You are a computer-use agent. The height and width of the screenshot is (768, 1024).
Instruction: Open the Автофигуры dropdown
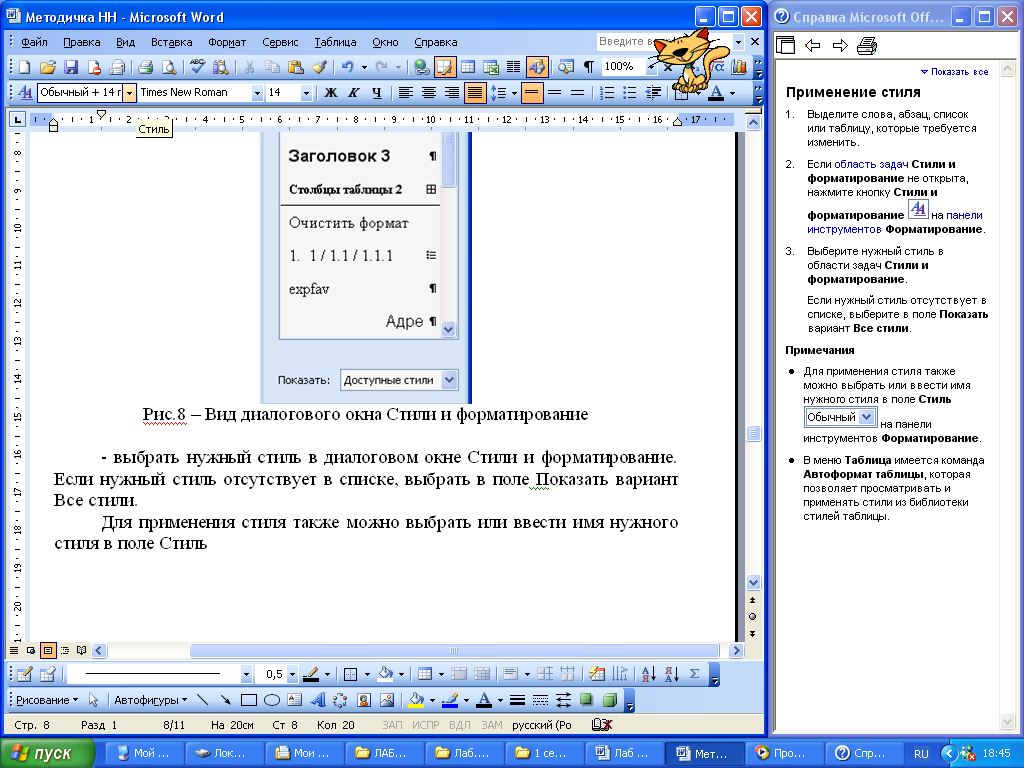pyautogui.click(x=150, y=700)
